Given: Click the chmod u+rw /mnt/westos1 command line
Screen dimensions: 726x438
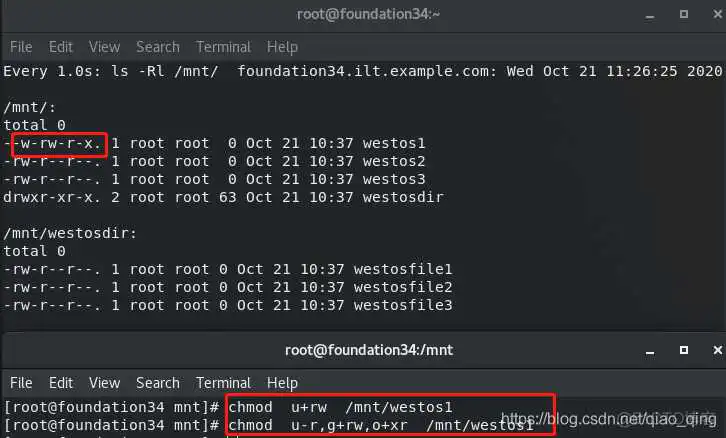Looking at the screenshot, I should pyautogui.click(x=228, y=407).
